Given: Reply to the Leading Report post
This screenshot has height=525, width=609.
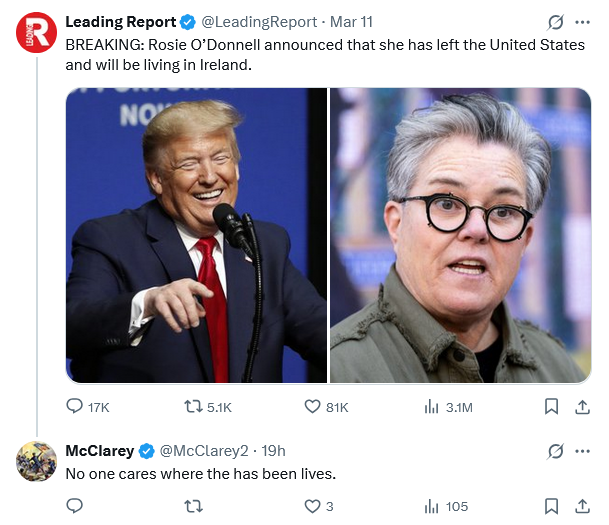Looking at the screenshot, I should (75, 407).
